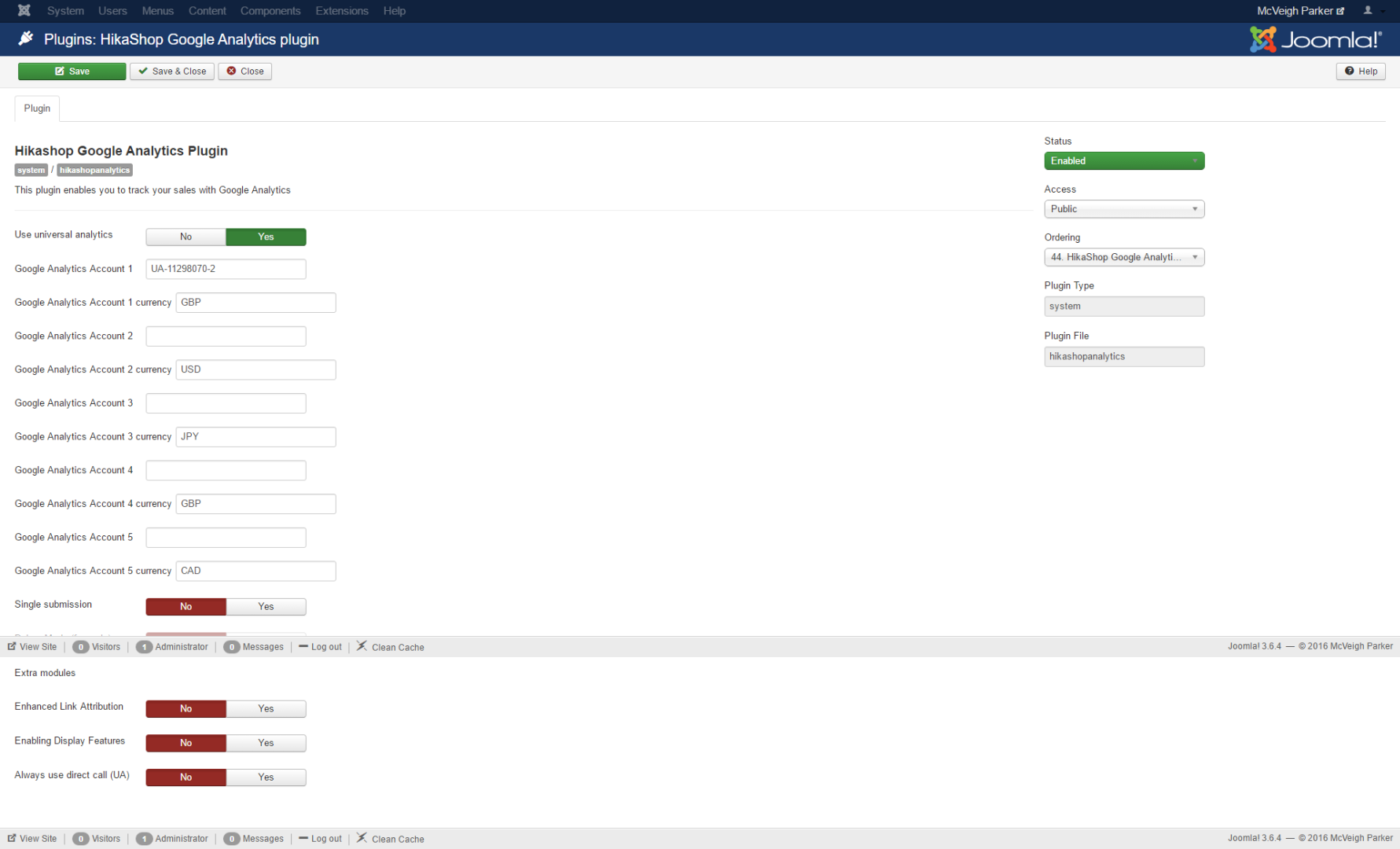This screenshot has width=1400, height=849.
Task: Set Enhanced Link Attribution to Yes
Action: [x=266, y=709]
